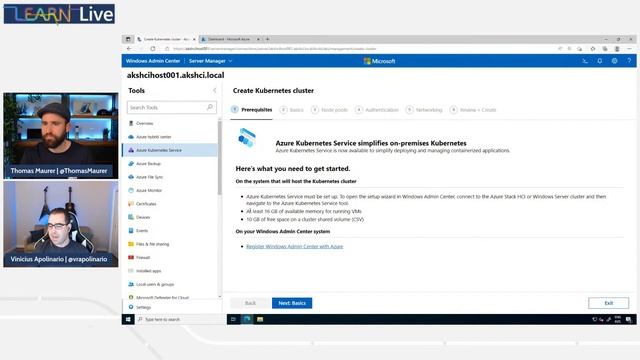Image resolution: width=640 pixels, height=360 pixels.
Task: Open browser extensions icon in toolbar
Action: (593, 49)
